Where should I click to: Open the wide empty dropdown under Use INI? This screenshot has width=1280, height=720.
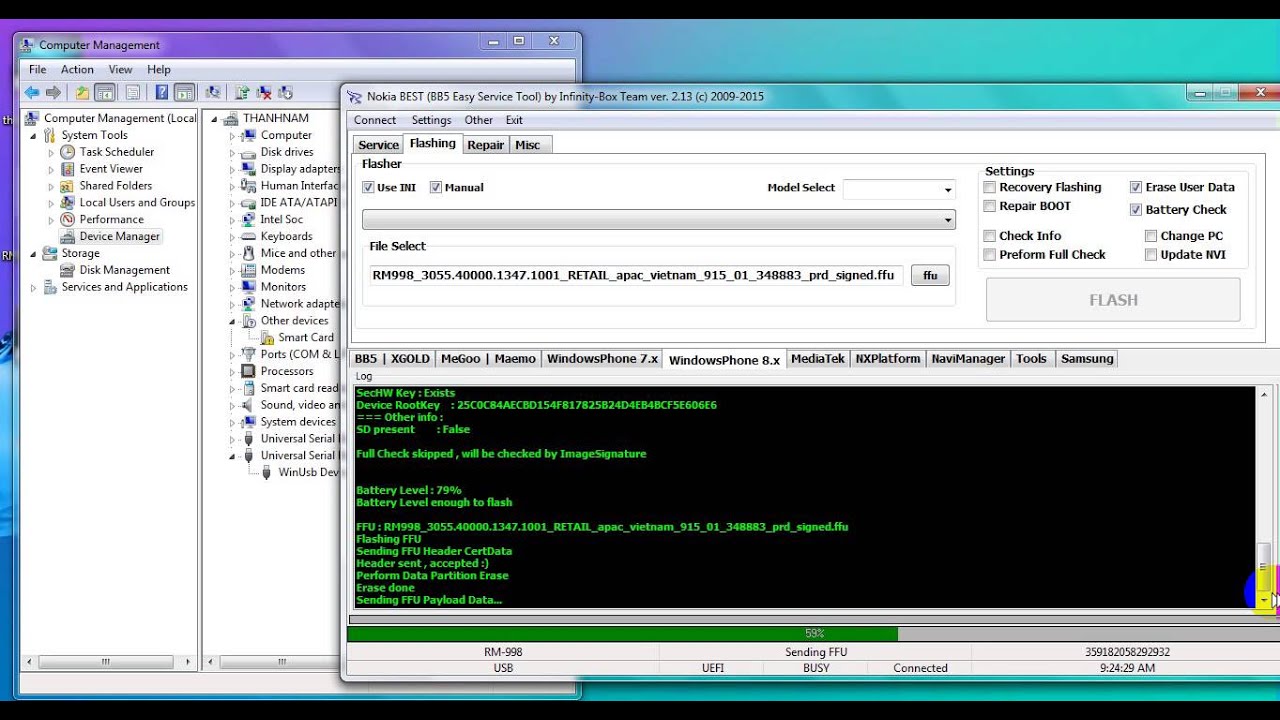(x=659, y=220)
